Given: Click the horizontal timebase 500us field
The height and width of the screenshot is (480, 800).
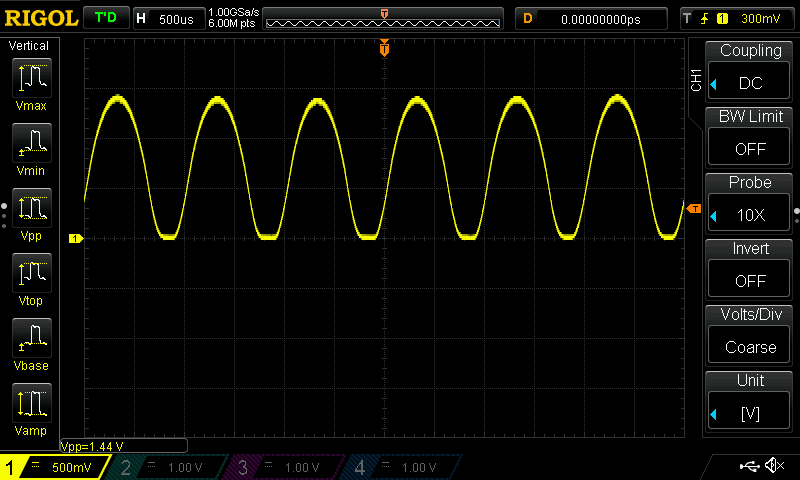Looking at the screenshot, I should point(168,18).
